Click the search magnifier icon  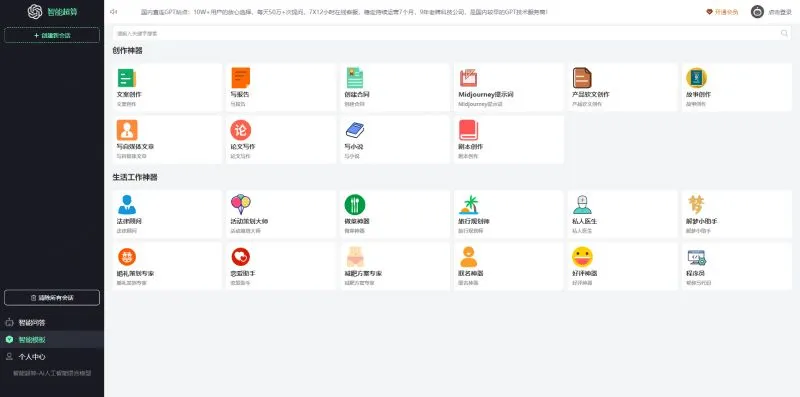tap(784, 33)
